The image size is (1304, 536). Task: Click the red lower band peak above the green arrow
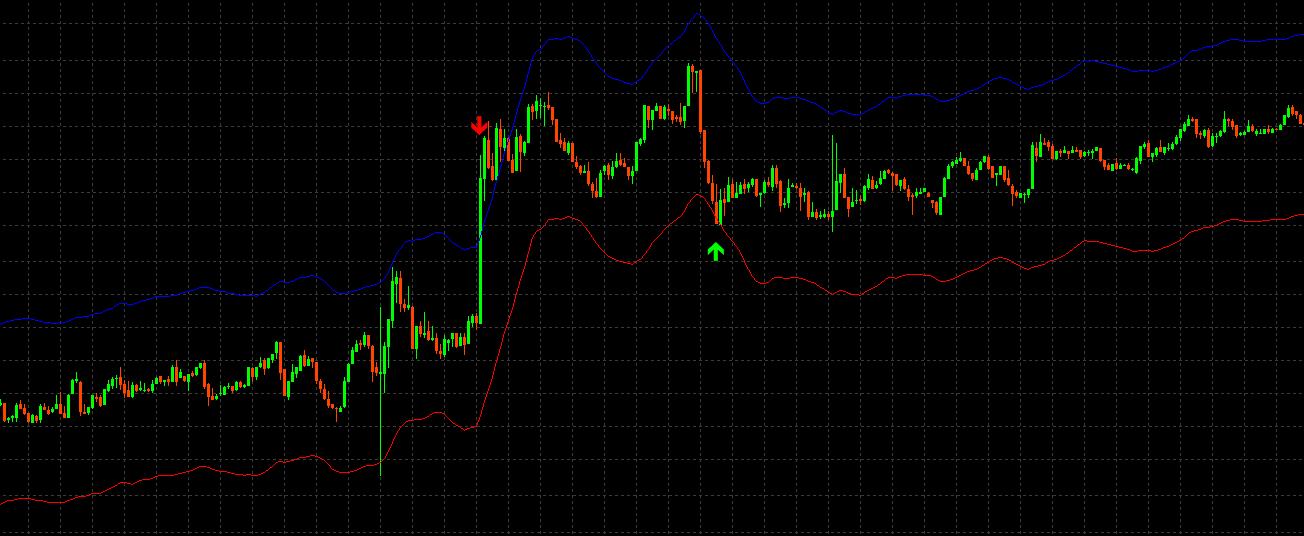[699, 194]
